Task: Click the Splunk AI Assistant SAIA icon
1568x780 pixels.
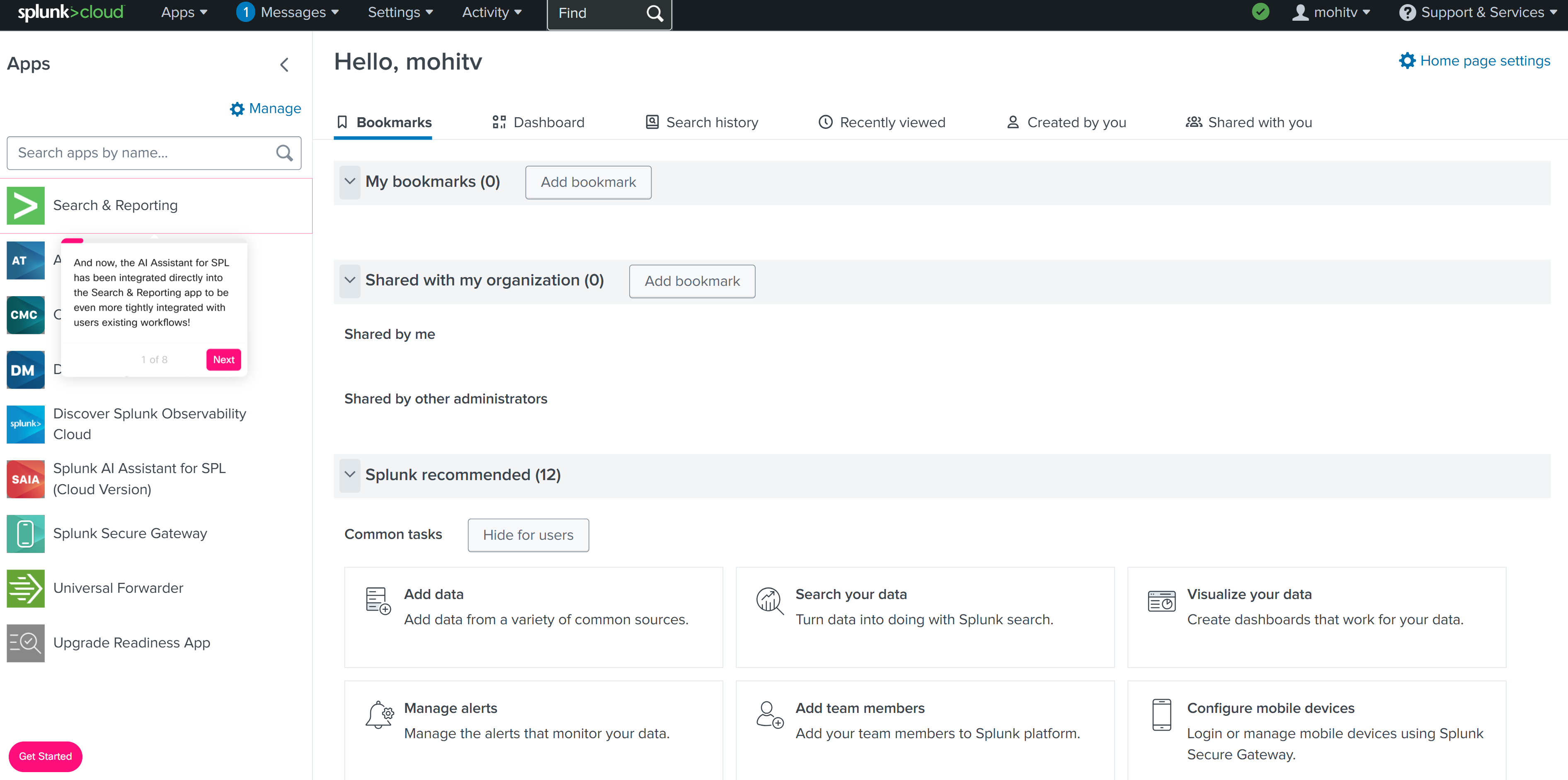Action: coord(26,479)
